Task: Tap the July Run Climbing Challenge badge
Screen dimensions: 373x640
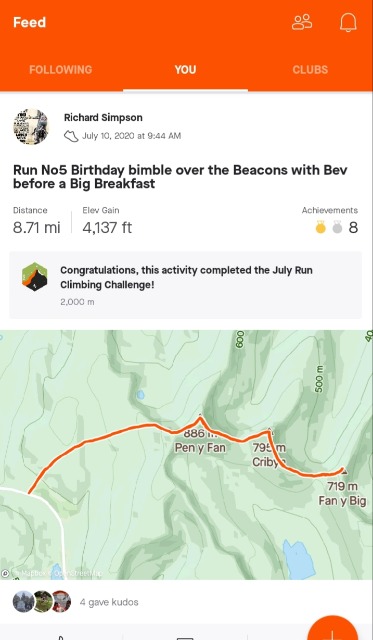Action: click(x=35, y=277)
